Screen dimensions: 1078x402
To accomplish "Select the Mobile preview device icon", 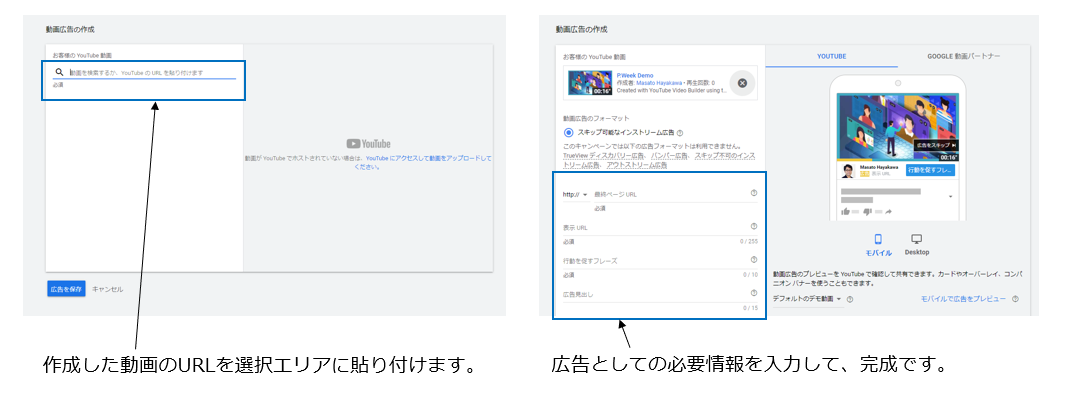I will (879, 240).
